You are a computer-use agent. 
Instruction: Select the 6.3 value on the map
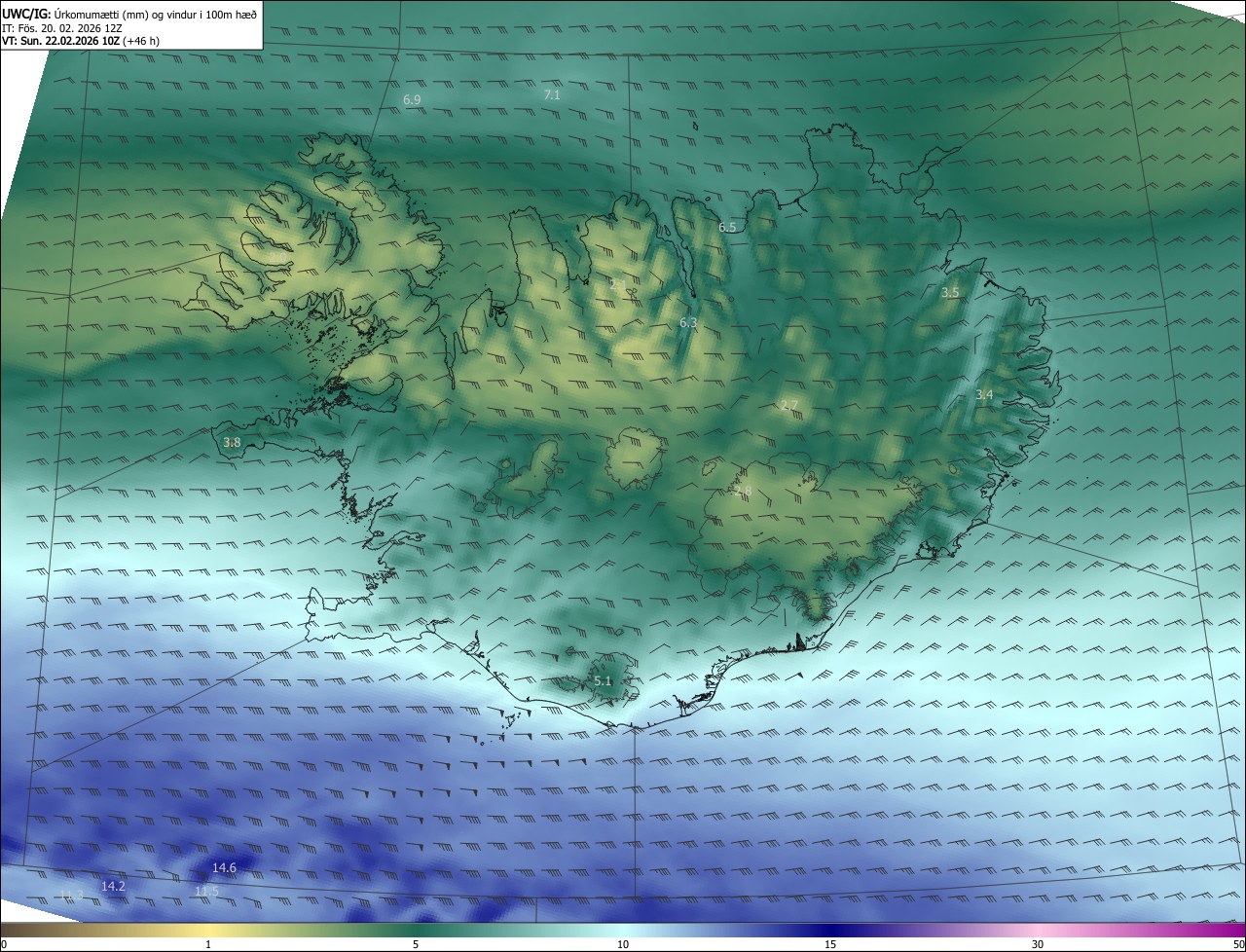[688, 322]
